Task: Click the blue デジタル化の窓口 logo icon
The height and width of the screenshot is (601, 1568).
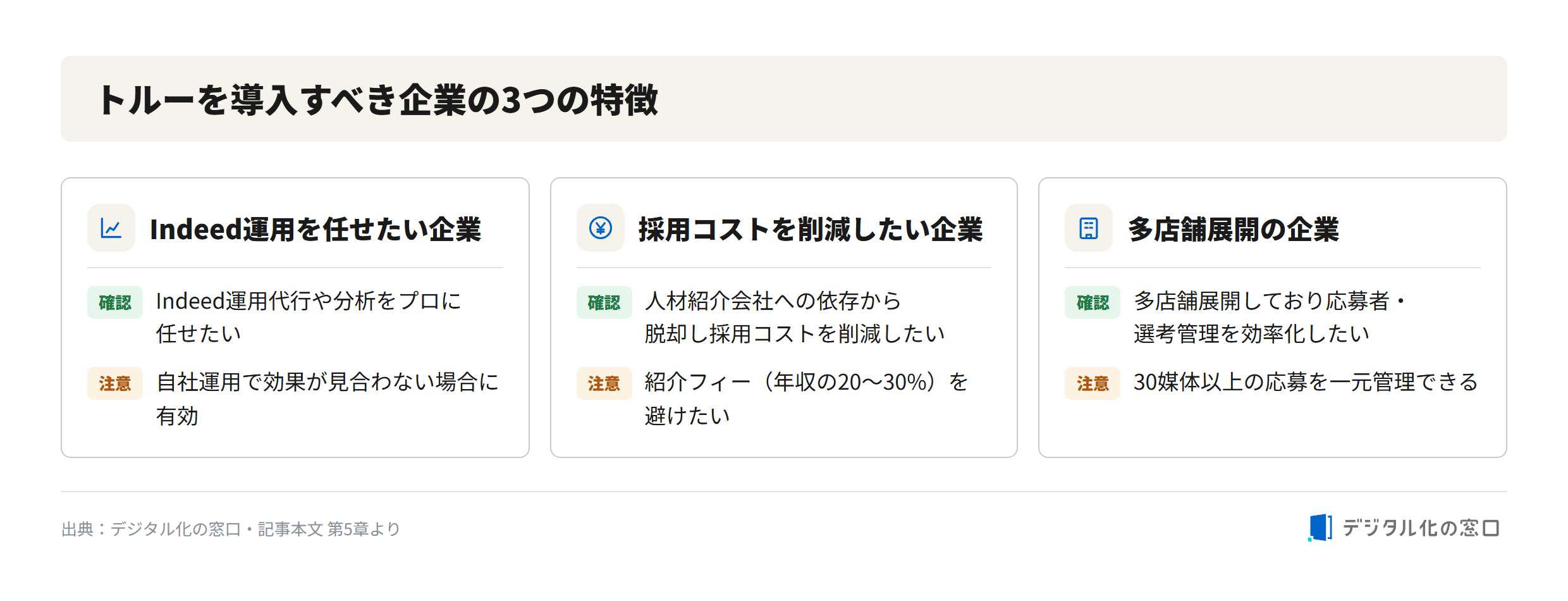Action: 1320,528
